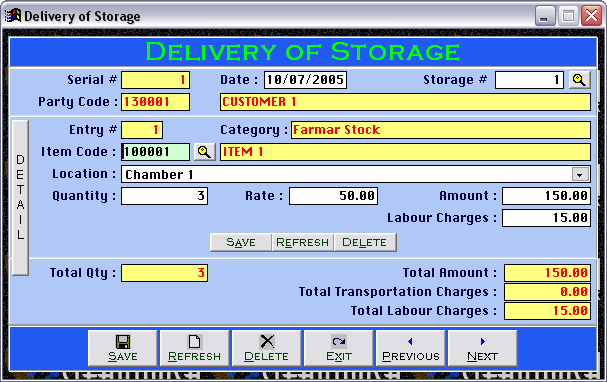Viewport: 607px width, 382px height.
Task: Click the detail section Save button
Action: click(x=241, y=242)
